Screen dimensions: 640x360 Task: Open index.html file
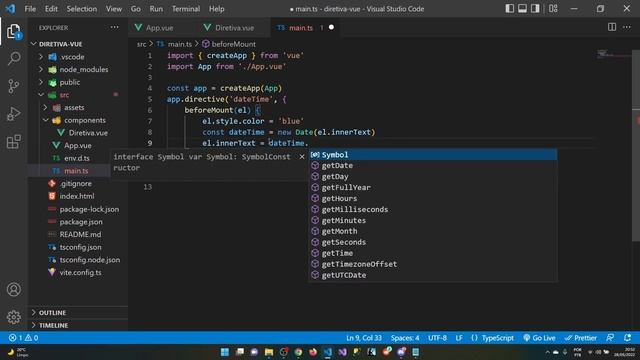tap(77, 196)
